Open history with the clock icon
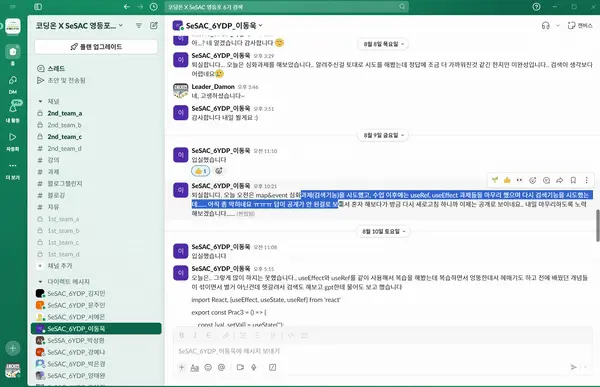Screen dimensions: 600x387 (153, 7)
